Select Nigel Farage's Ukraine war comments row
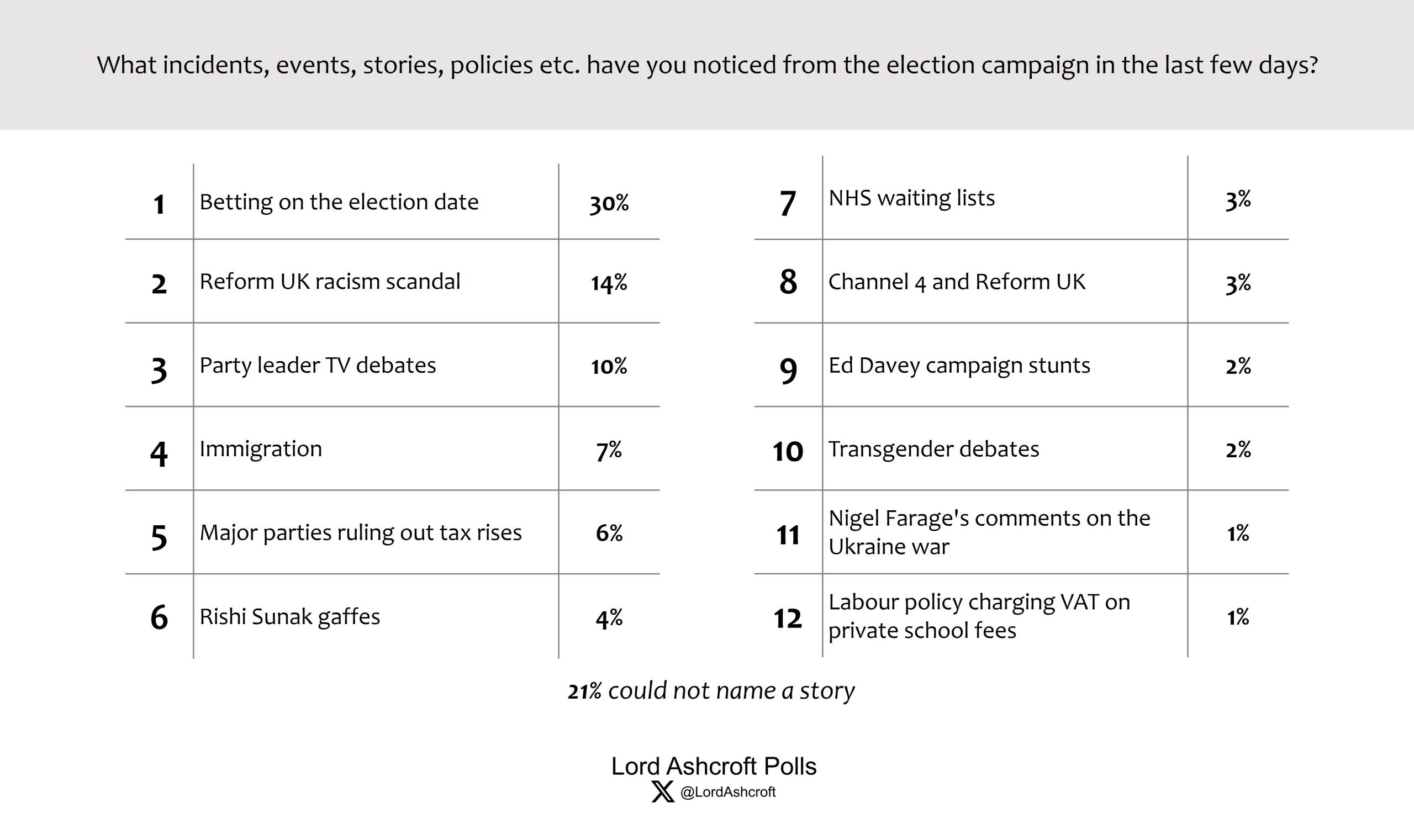 click(x=988, y=532)
